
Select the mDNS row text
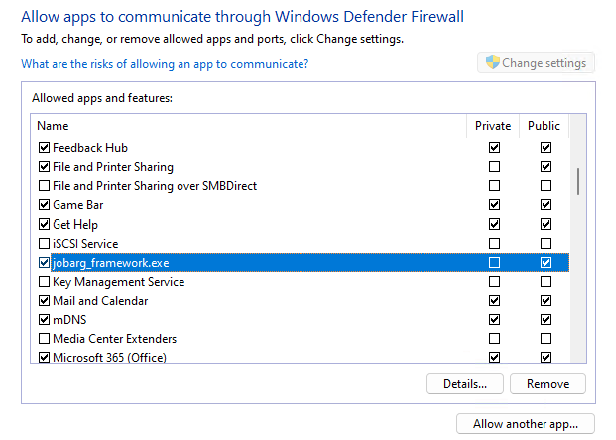click(x=70, y=319)
